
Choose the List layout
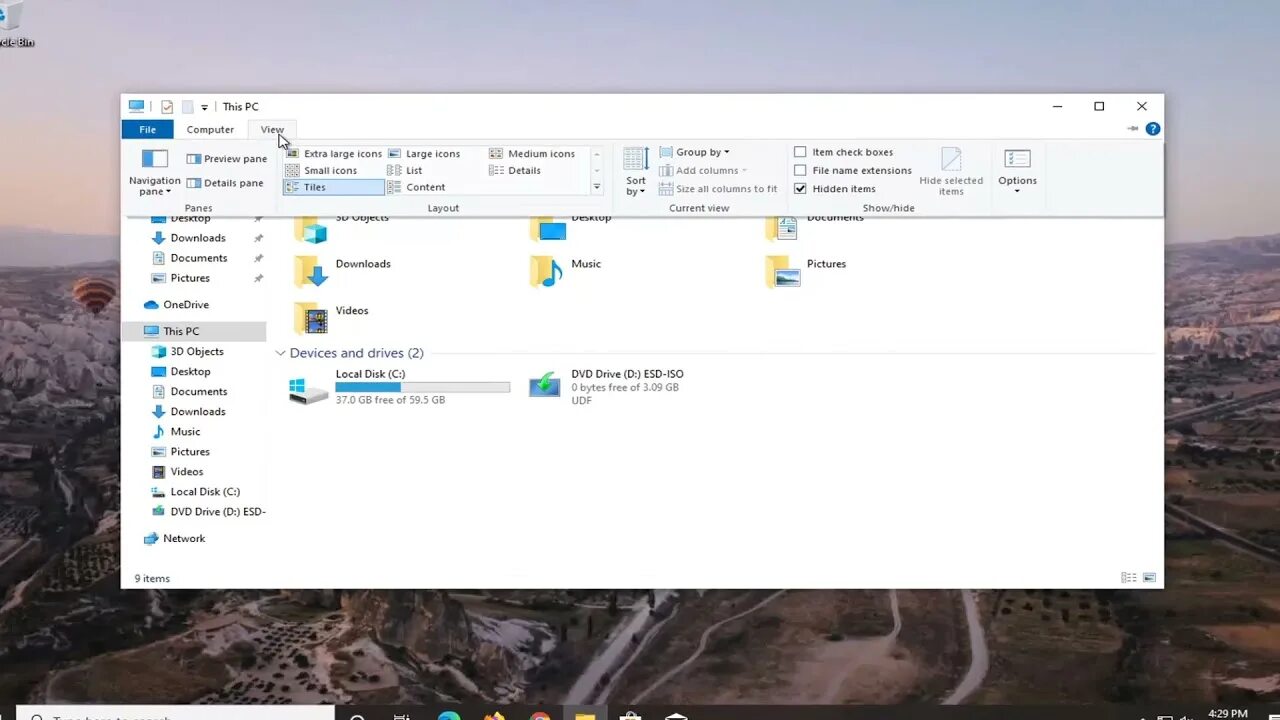(x=412, y=170)
